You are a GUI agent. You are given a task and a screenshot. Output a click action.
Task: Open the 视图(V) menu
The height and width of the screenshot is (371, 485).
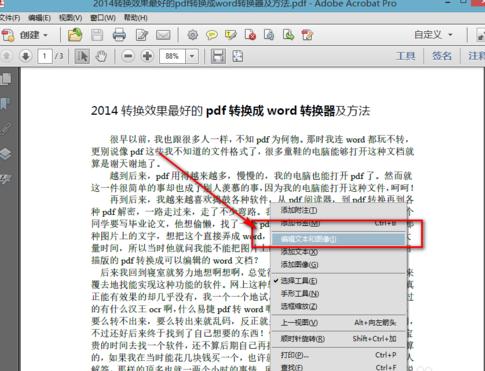[70, 18]
